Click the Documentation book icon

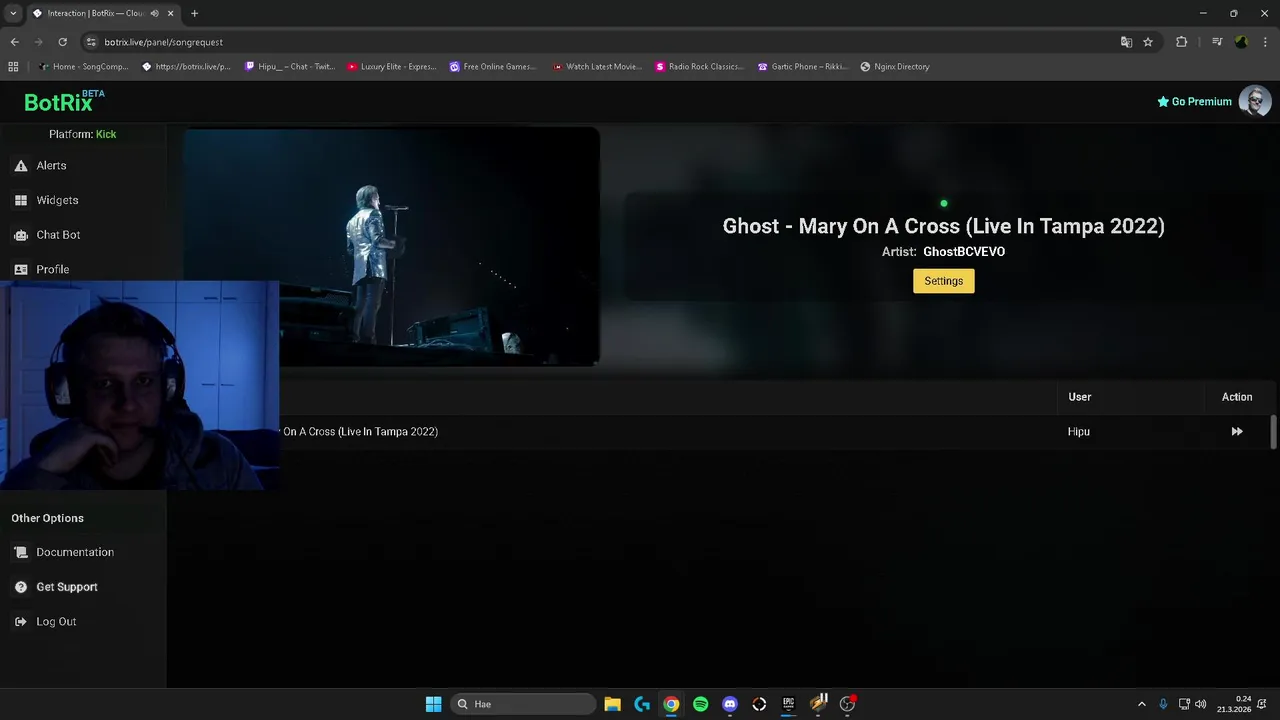pyautogui.click(x=21, y=552)
